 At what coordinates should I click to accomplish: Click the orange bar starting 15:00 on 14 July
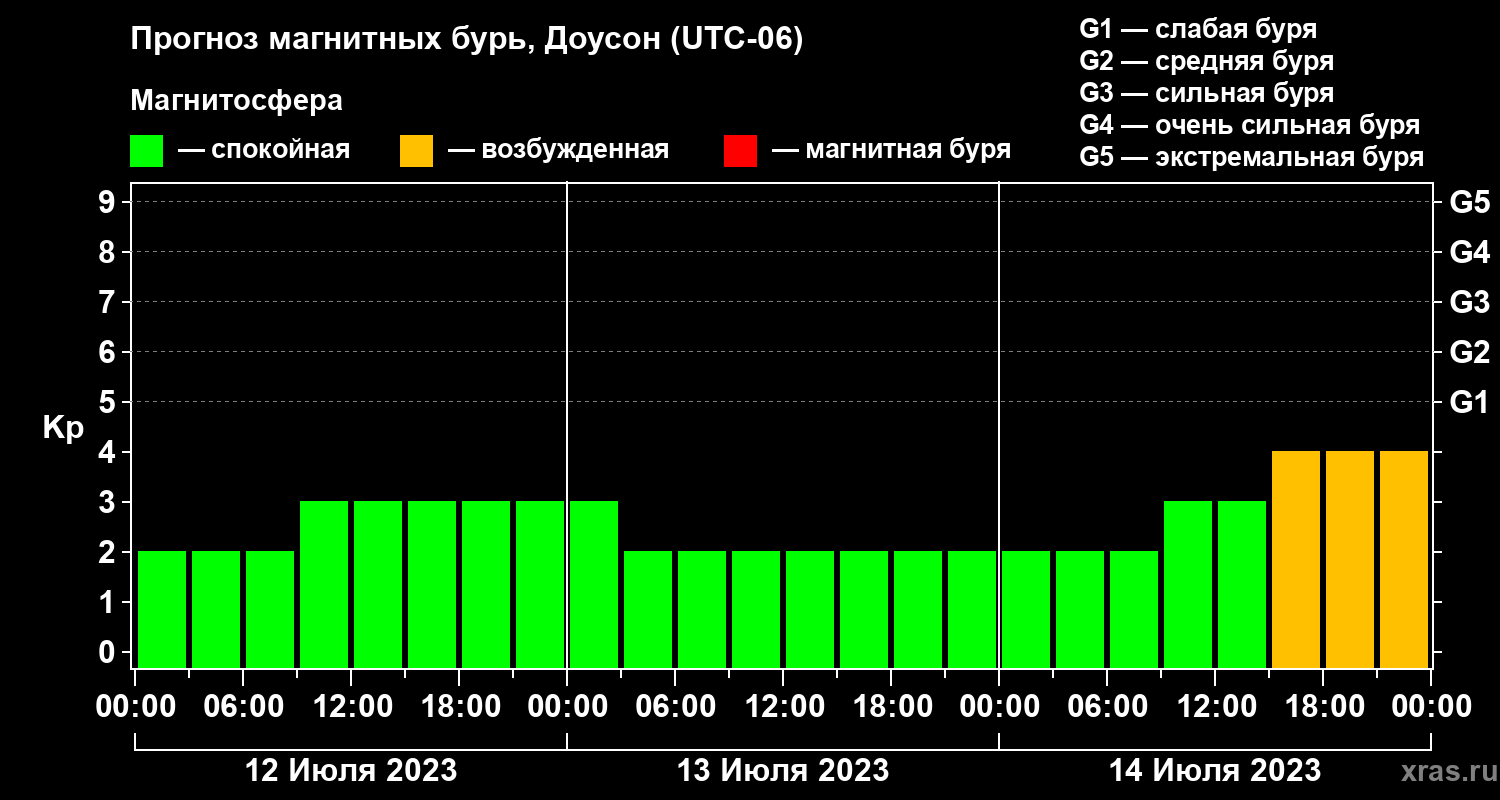coord(1296,559)
